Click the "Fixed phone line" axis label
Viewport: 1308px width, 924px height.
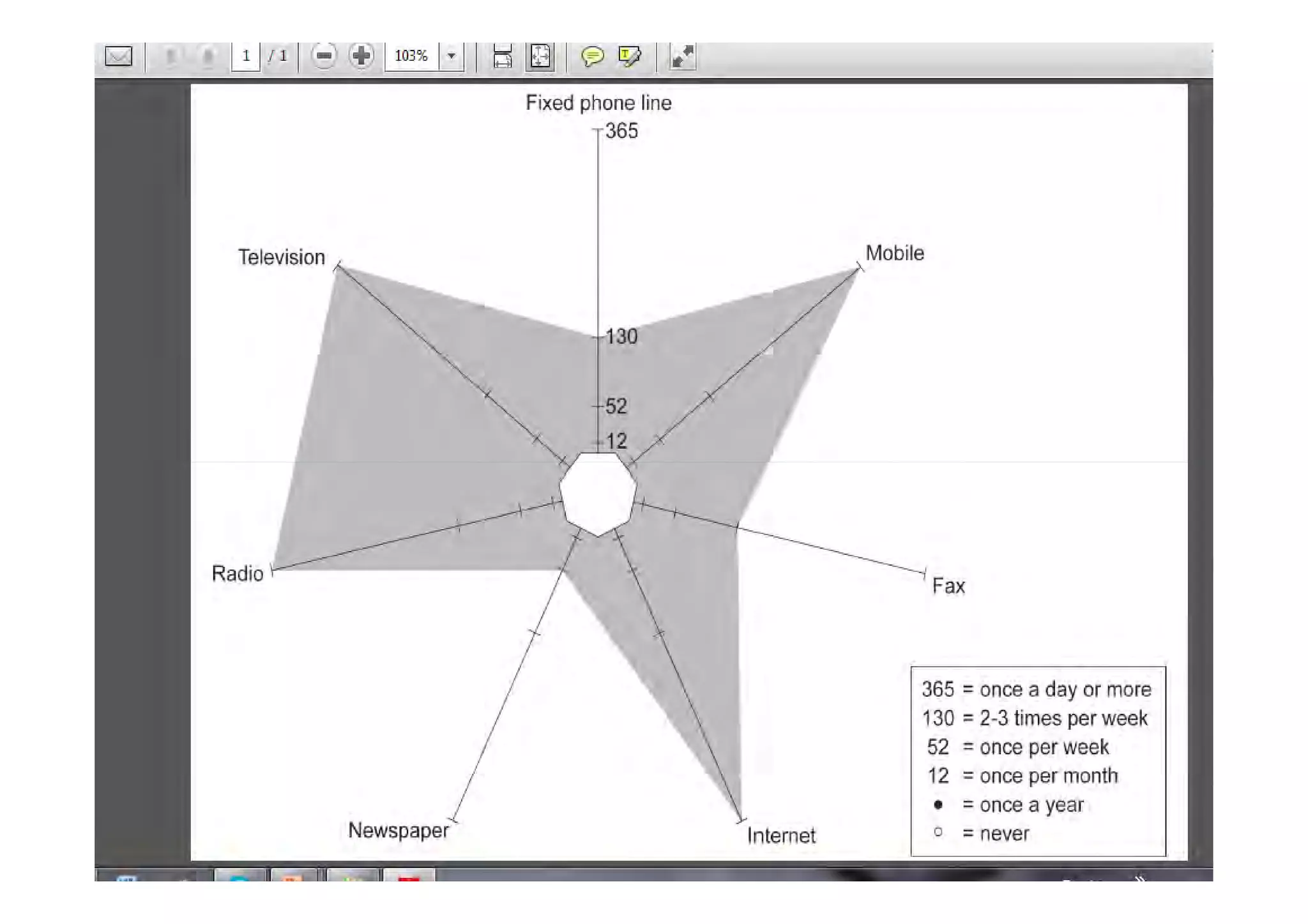(x=598, y=103)
